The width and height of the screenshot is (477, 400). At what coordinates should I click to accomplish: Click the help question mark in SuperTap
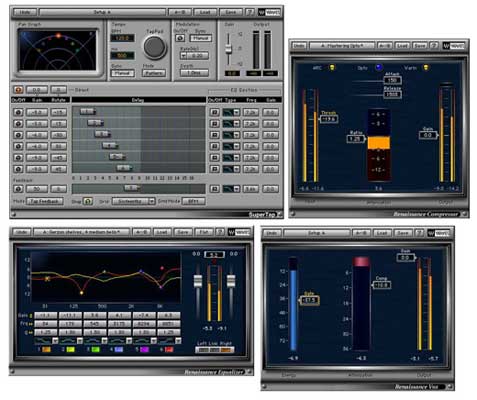[x=249, y=12]
